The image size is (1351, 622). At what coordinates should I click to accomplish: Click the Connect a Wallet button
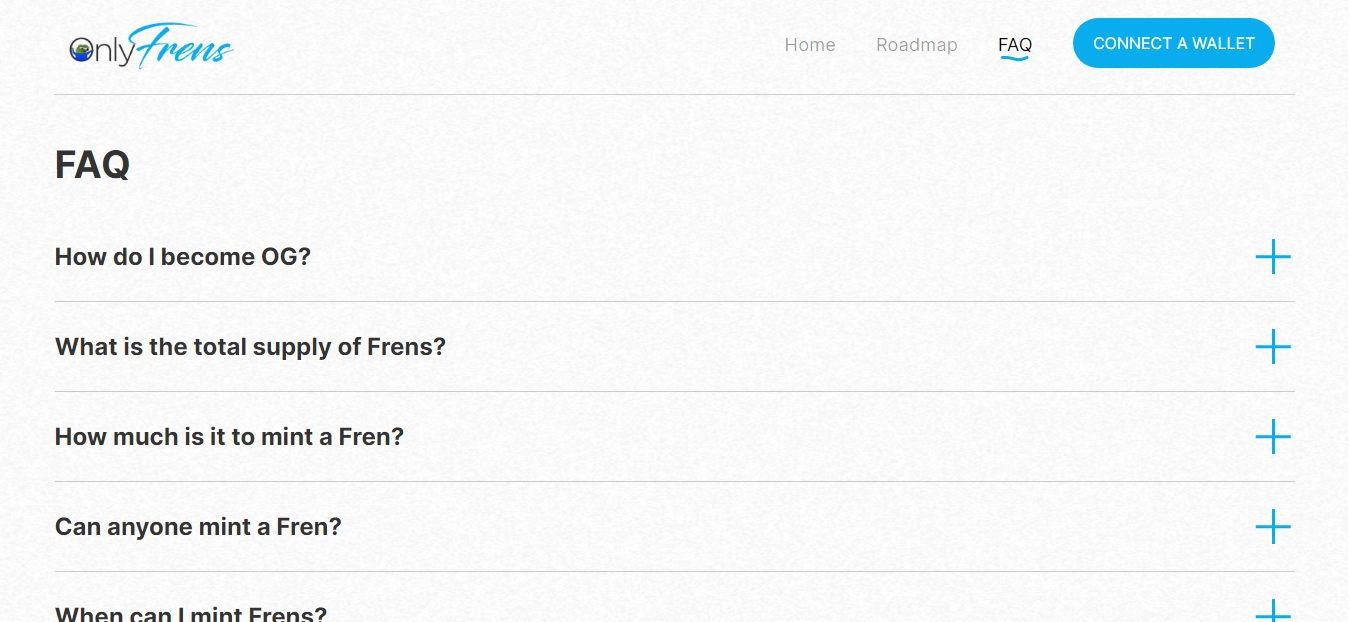(x=1174, y=43)
